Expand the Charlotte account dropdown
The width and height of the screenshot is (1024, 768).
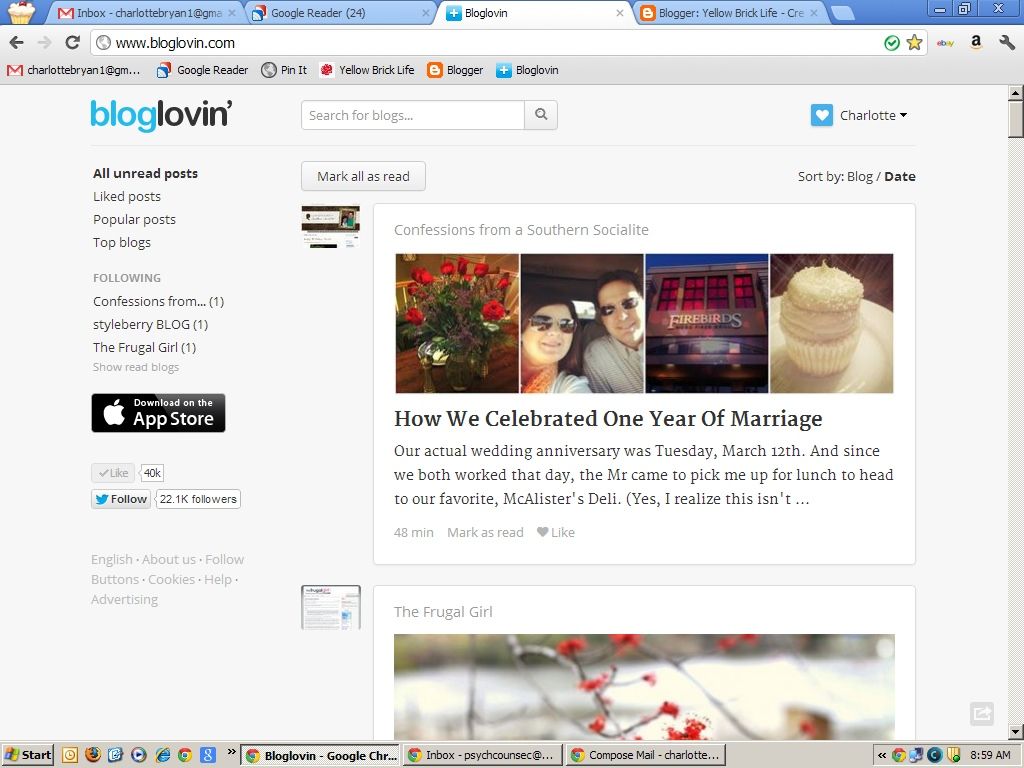(x=873, y=116)
